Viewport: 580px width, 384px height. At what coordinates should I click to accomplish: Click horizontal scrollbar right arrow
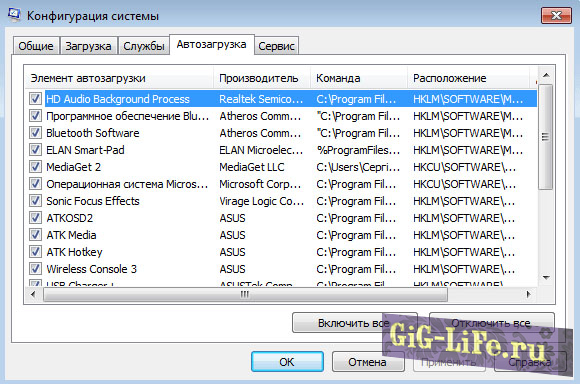pyautogui.click(x=528, y=294)
